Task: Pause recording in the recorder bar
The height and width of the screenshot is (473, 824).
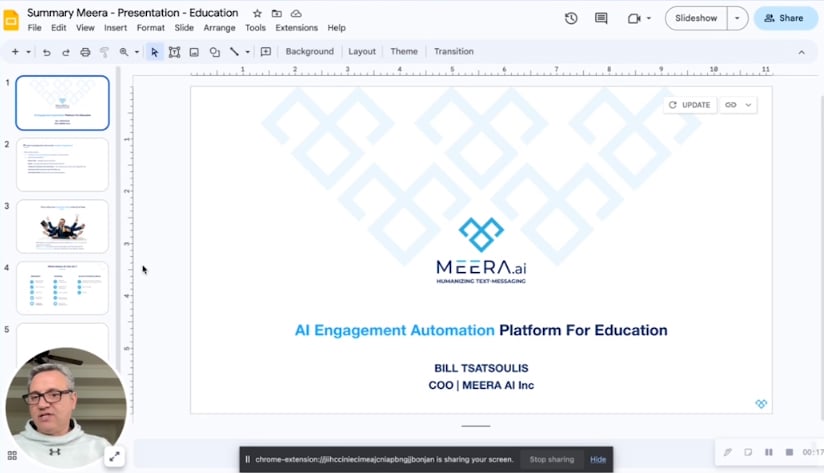Action: 769,453
